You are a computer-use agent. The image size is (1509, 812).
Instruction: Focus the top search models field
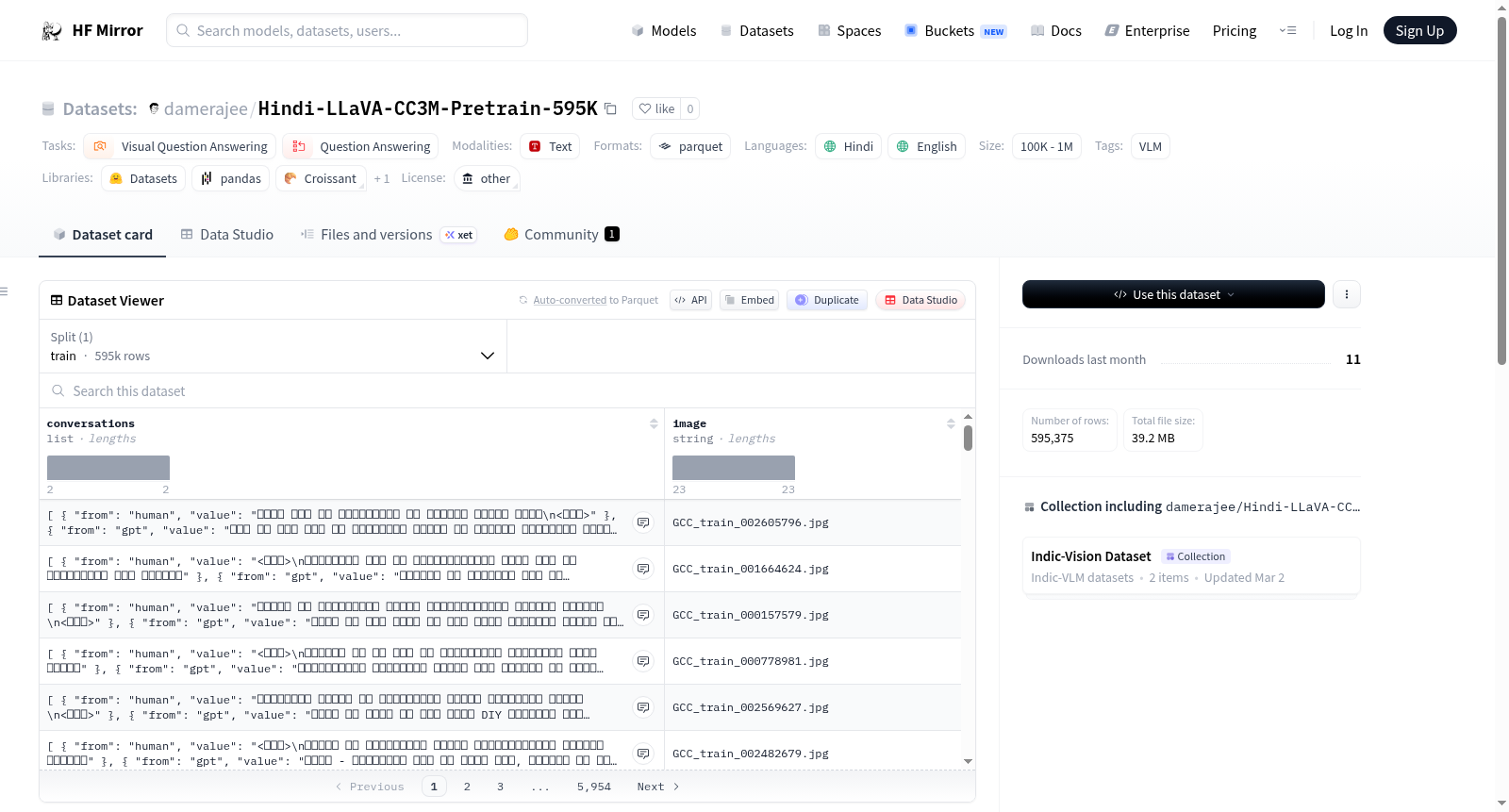[x=347, y=30]
